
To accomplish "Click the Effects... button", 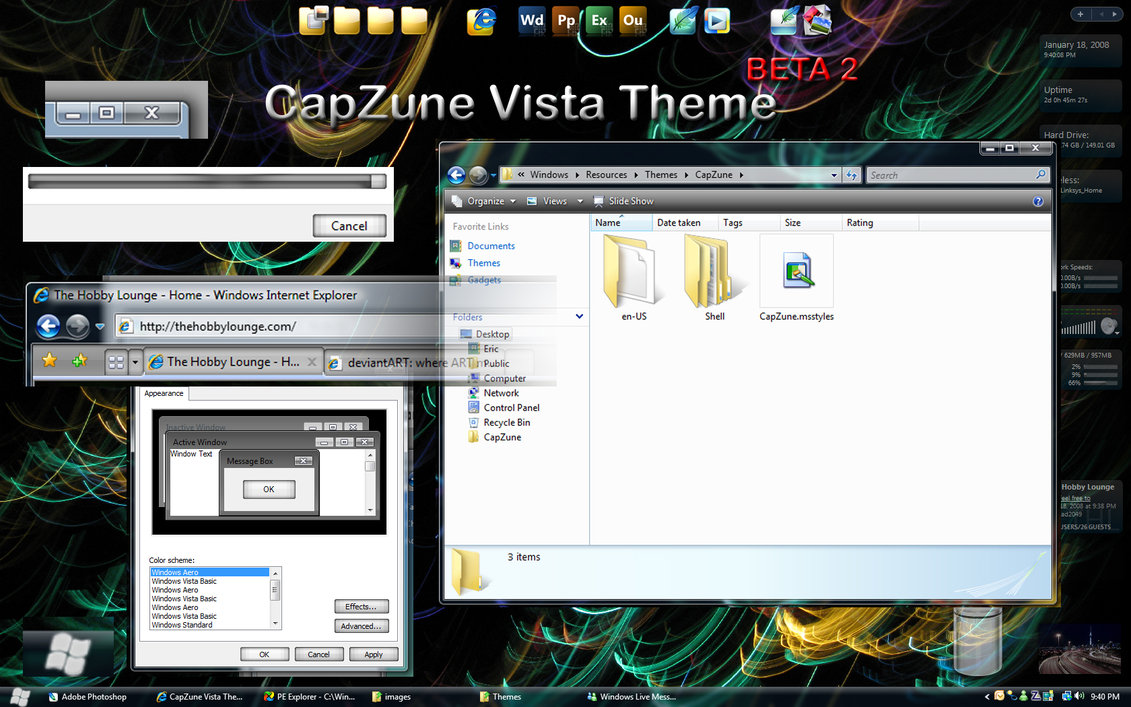I will 361,606.
